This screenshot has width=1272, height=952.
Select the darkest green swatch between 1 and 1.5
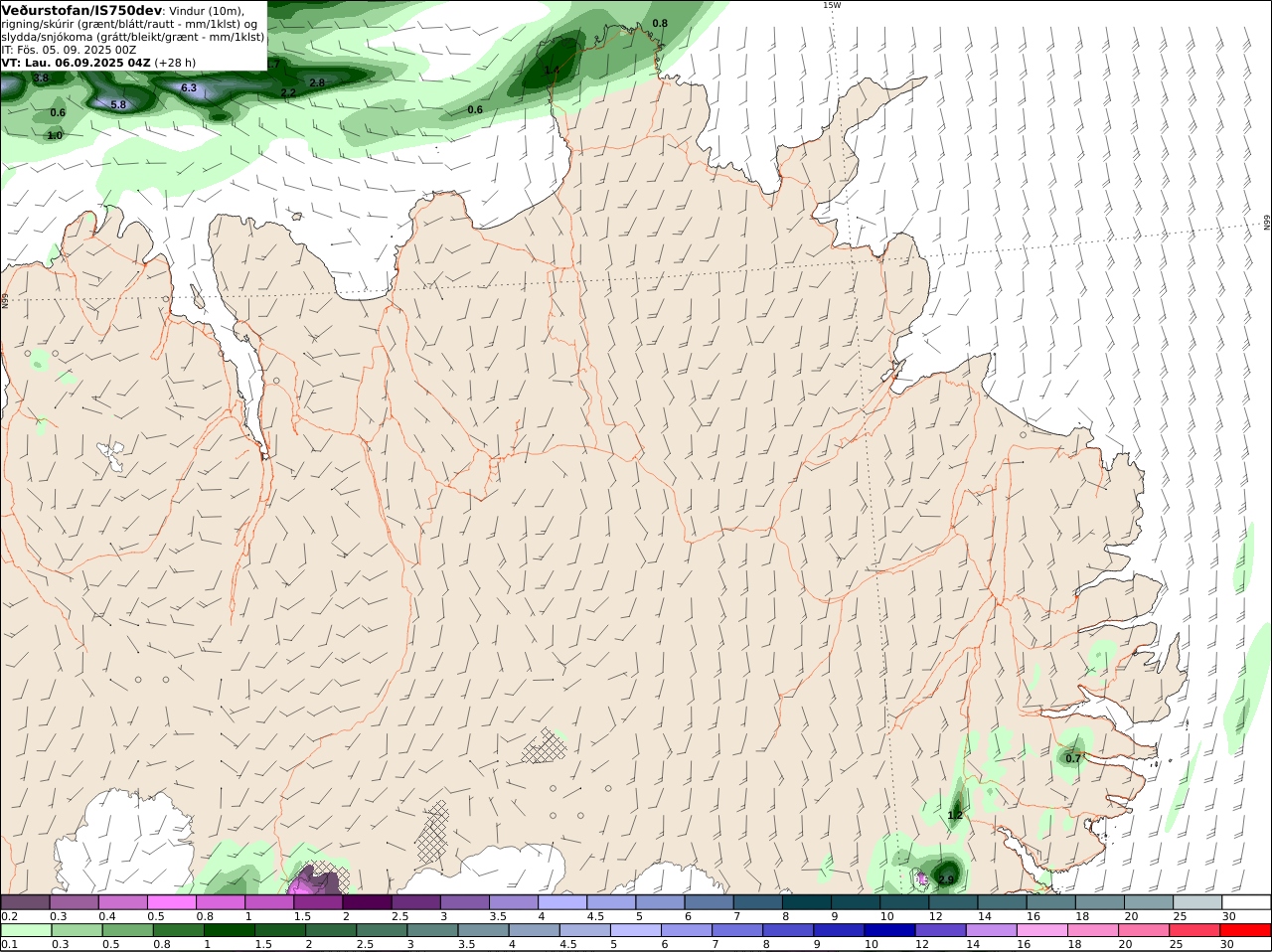click(x=228, y=930)
